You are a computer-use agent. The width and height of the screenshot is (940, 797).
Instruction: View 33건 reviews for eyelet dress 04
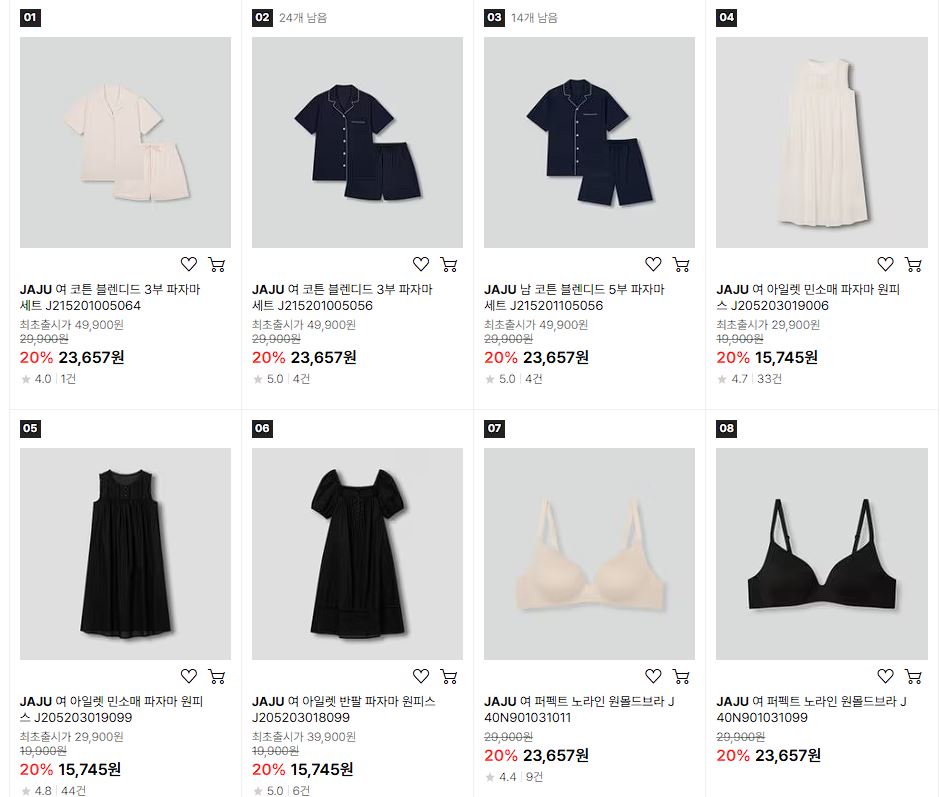tap(769, 379)
